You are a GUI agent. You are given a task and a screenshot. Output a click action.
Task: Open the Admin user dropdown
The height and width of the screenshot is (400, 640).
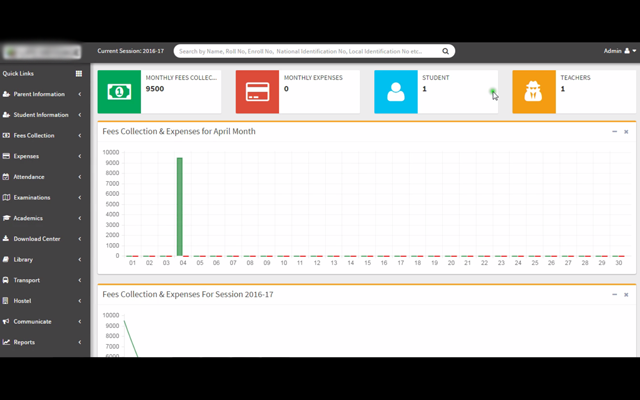(618, 50)
